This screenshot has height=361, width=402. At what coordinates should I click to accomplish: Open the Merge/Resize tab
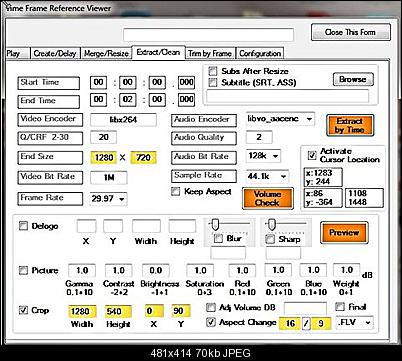click(x=106, y=53)
